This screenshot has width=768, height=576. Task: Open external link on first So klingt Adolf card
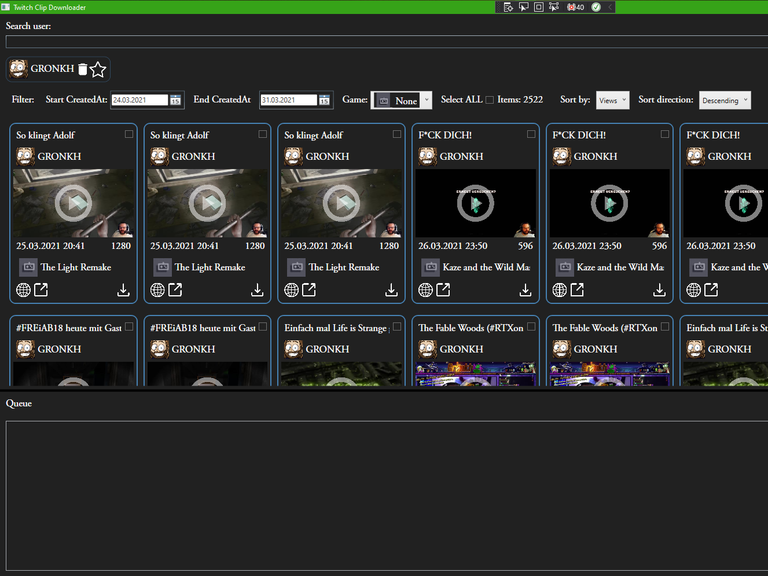pos(41,290)
